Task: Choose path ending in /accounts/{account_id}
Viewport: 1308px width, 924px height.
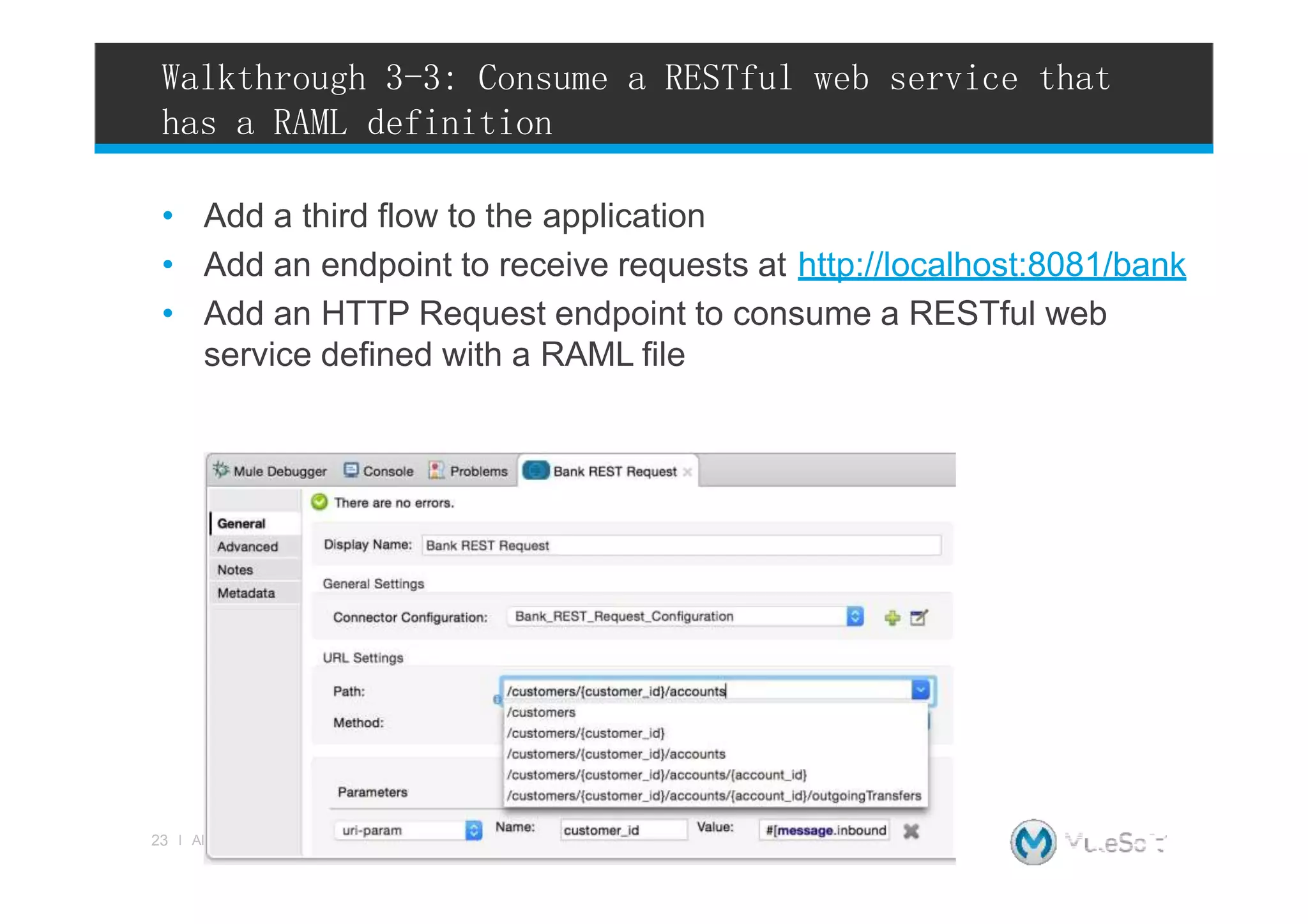Action: point(716,775)
